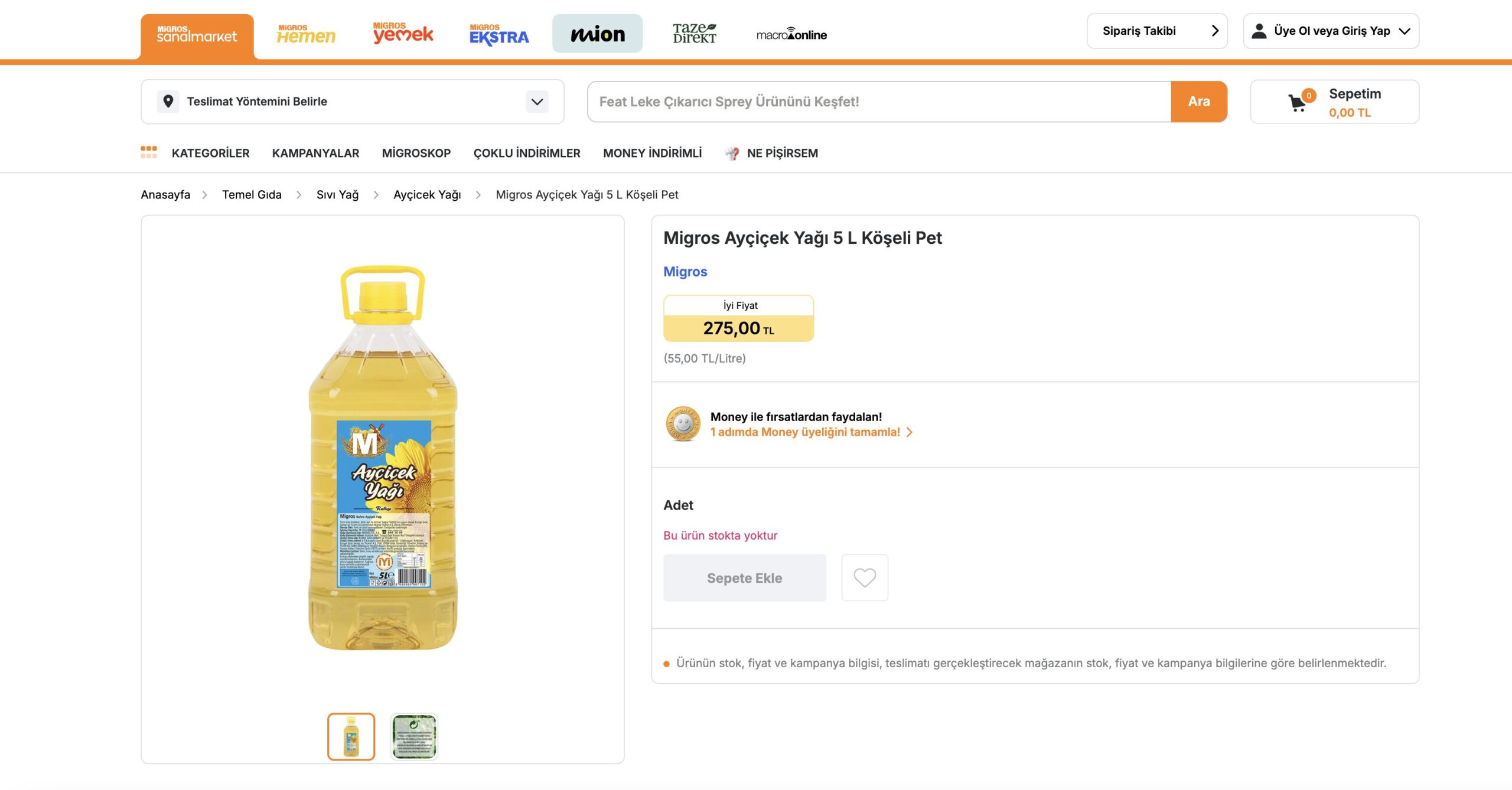This screenshot has width=1512, height=790.
Task: Open the KAMPANYALAR menu item
Action: coord(315,153)
